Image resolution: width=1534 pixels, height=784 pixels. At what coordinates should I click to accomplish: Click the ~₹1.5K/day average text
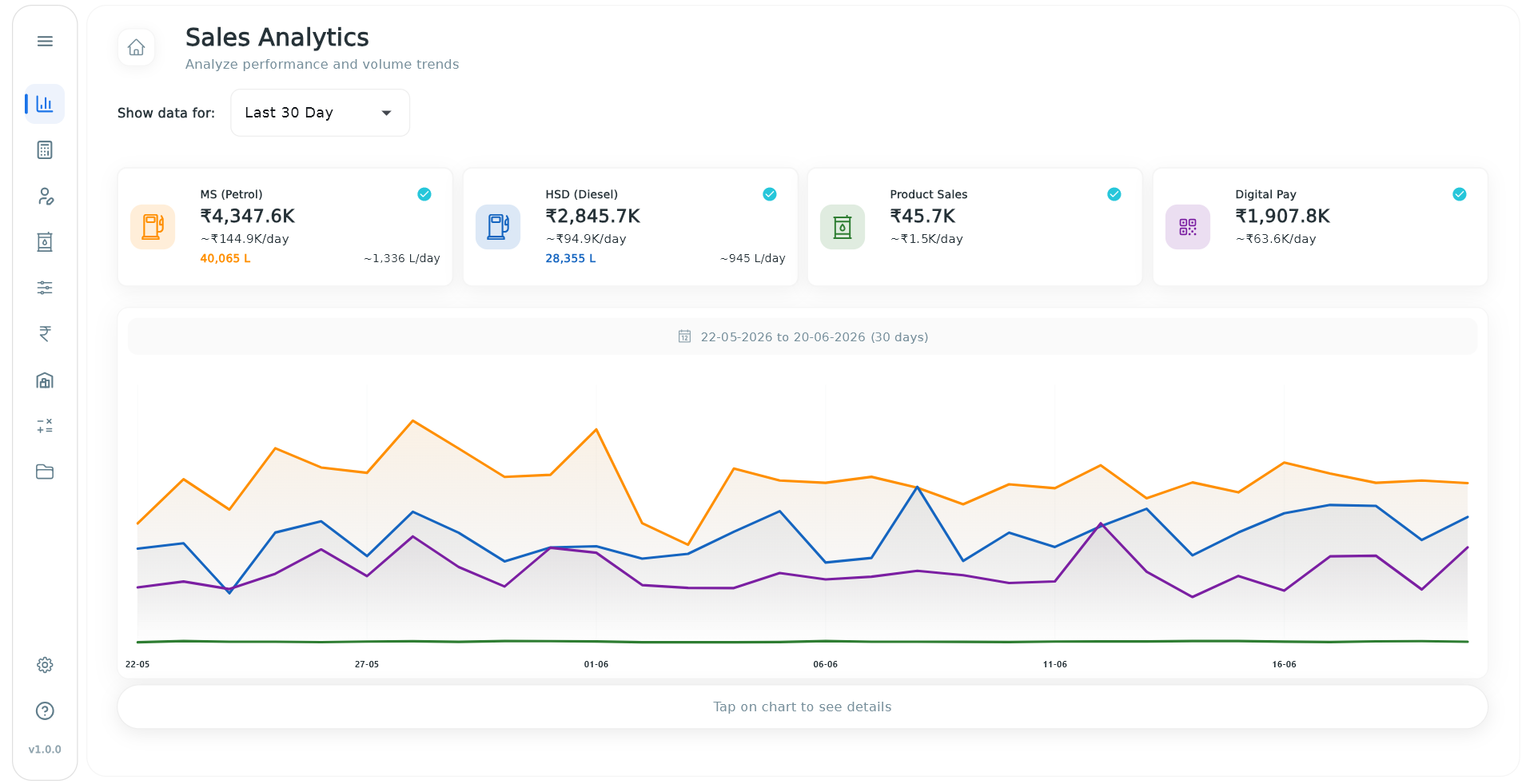click(x=926, y=238)
